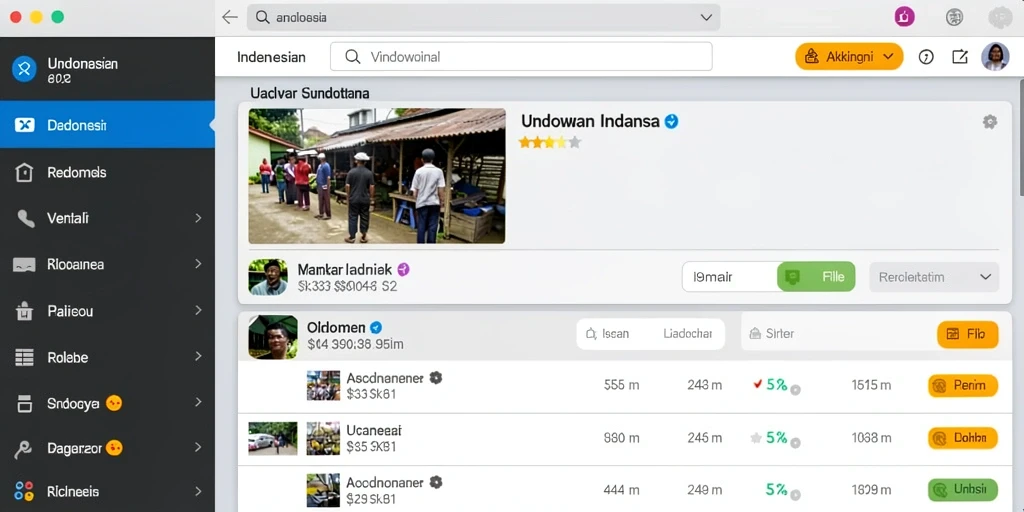
Task: Expand the Dagerzor sidebar chevron
Action: (x=198, y=448)
